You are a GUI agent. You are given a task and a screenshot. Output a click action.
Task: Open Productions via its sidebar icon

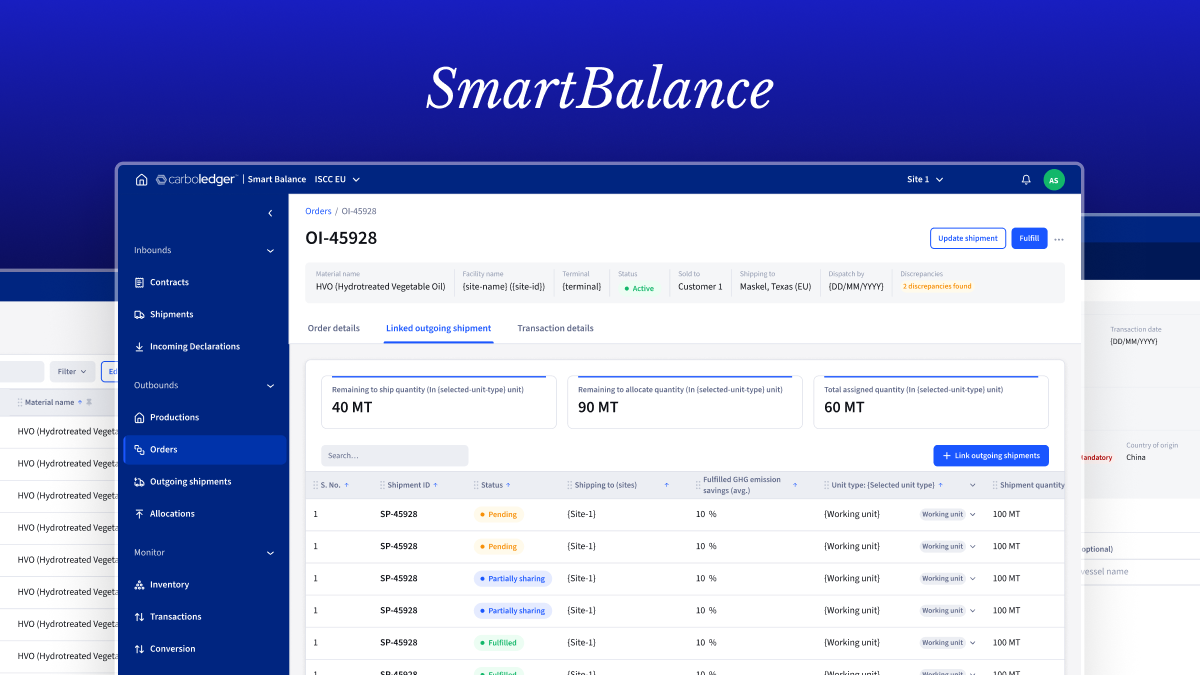coord(139,417)
